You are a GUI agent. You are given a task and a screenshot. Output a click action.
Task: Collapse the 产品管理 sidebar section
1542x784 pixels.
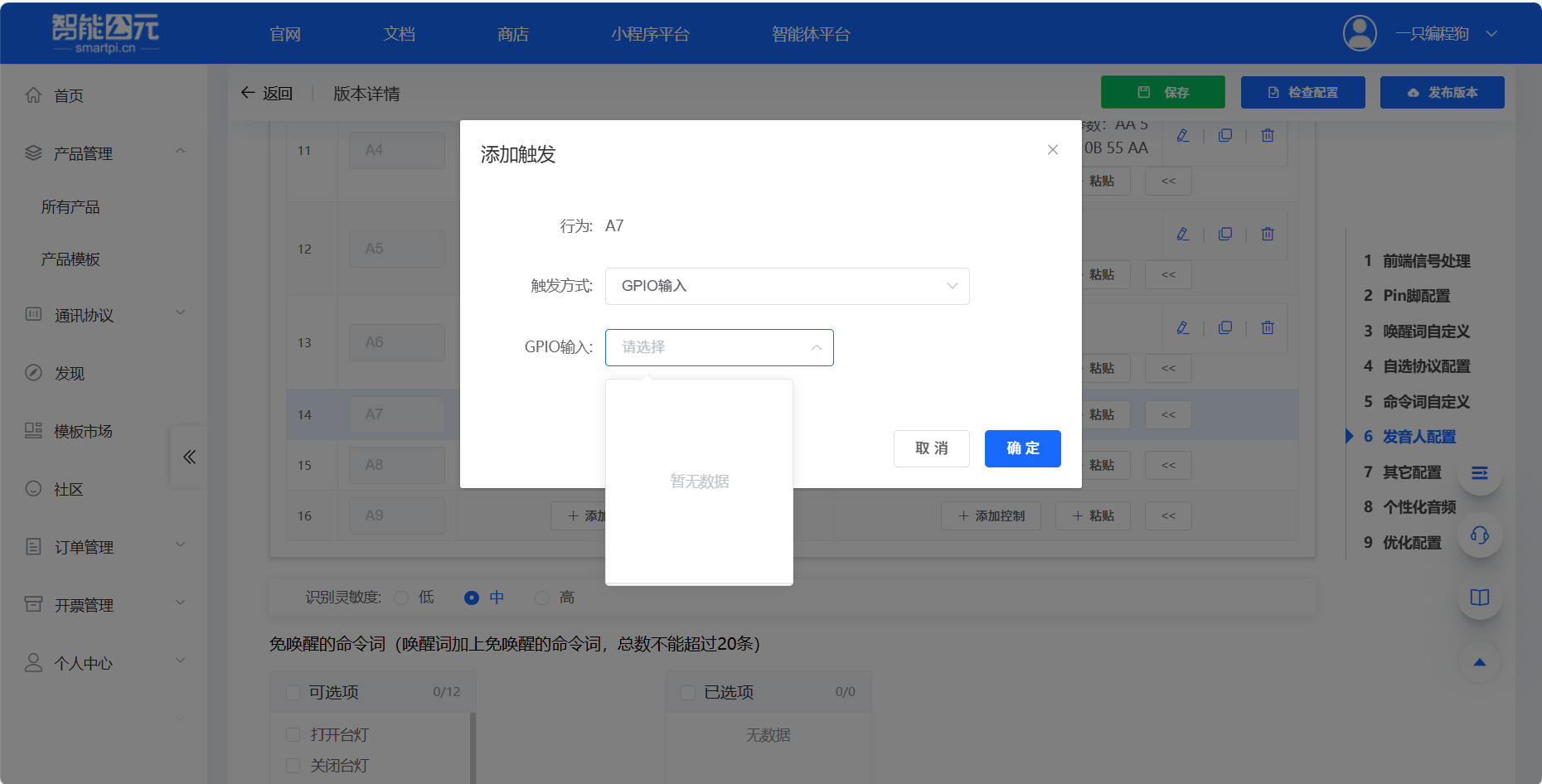(x=181, y=151)
